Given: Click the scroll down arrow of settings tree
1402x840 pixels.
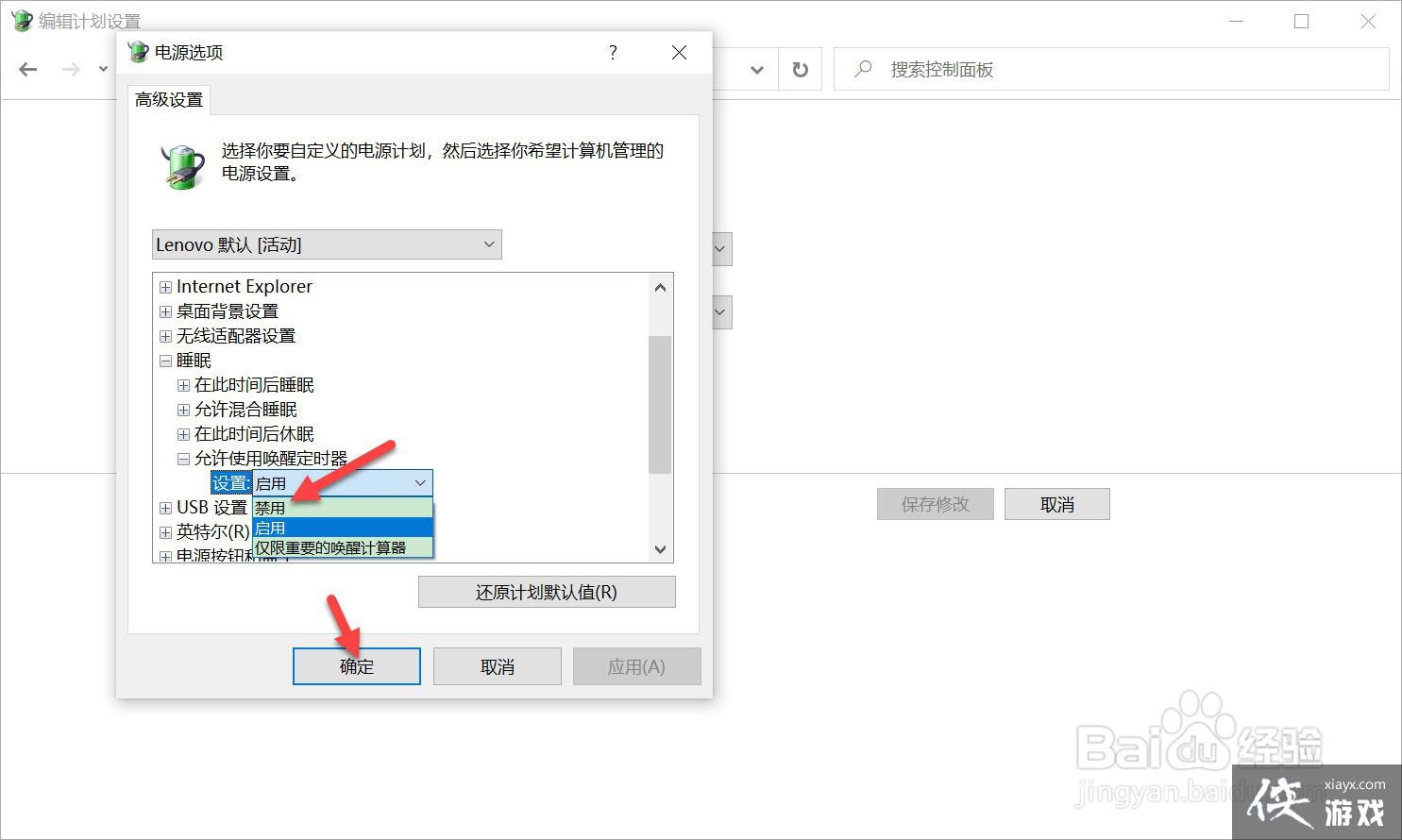Looking at the screenshot, I should click(660, 549).
